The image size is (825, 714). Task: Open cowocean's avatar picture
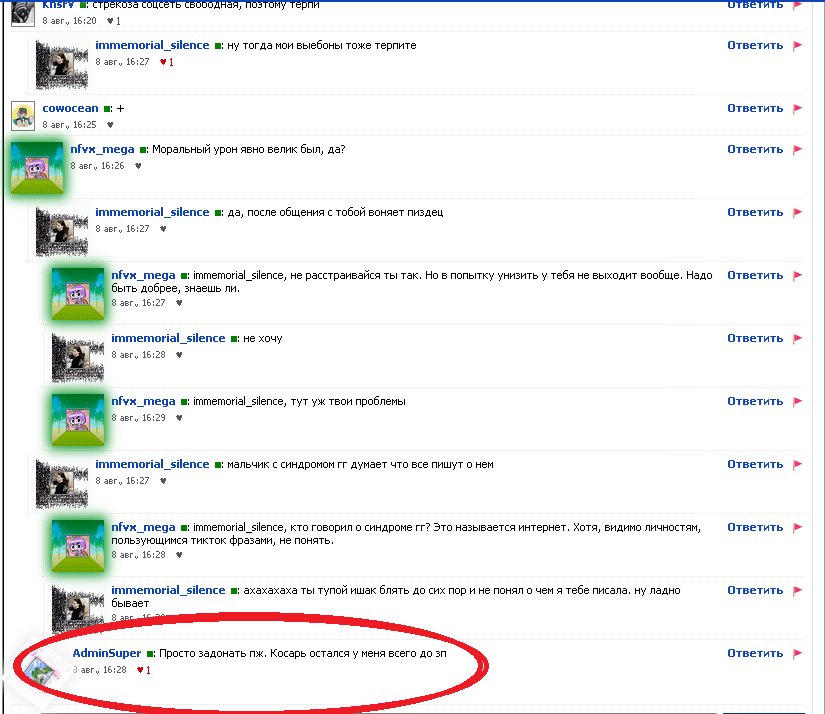click(23, 116)
